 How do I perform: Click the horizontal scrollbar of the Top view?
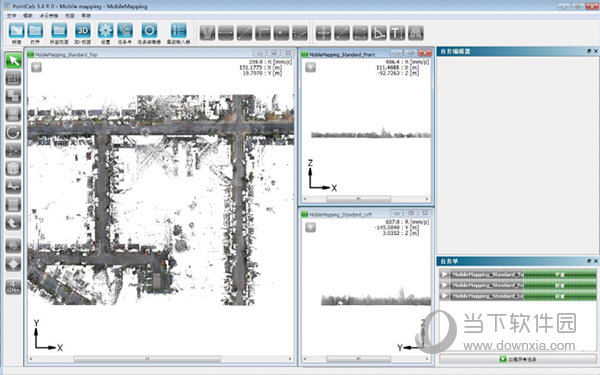160,359
